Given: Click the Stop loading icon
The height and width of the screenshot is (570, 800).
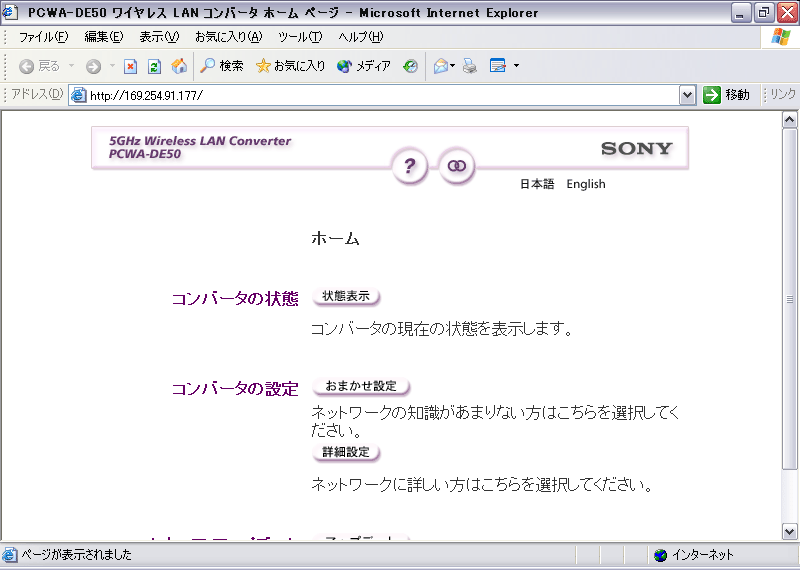Looking at the screenshot, I should pyautogui.click(x=131, y=66).
